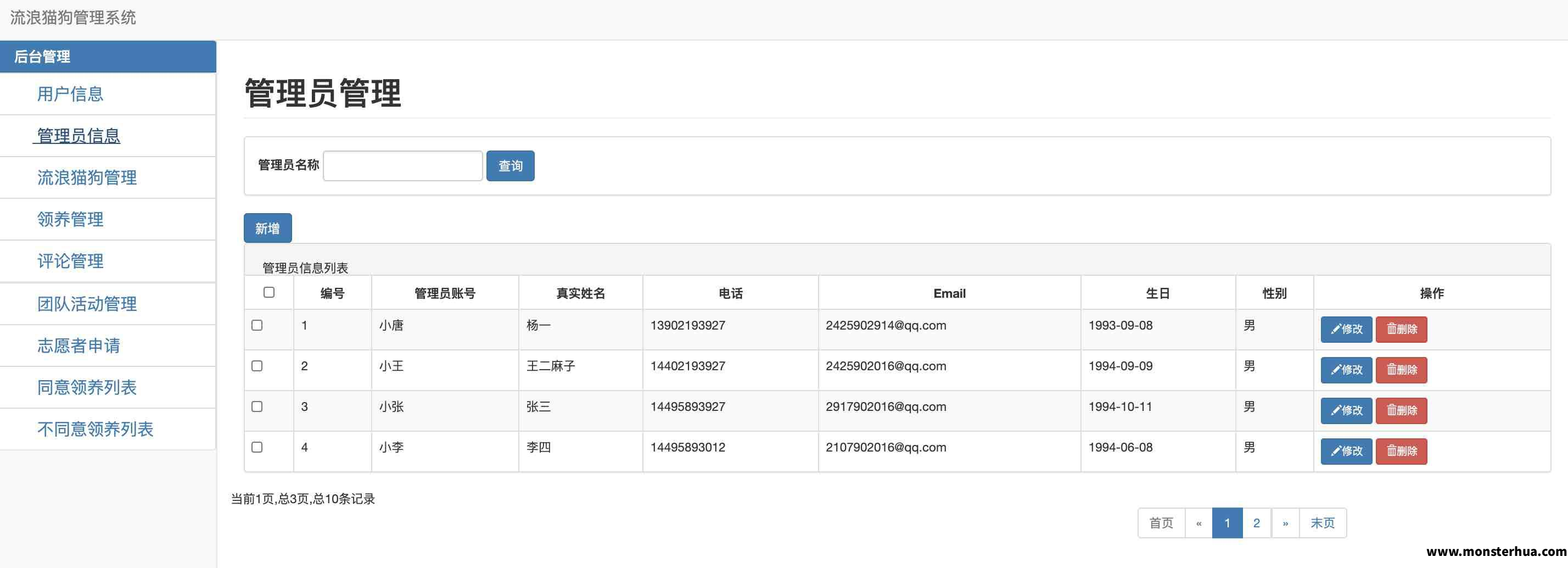
Task: Tick the checkbox for row 小张
Action: pos(257,406)
